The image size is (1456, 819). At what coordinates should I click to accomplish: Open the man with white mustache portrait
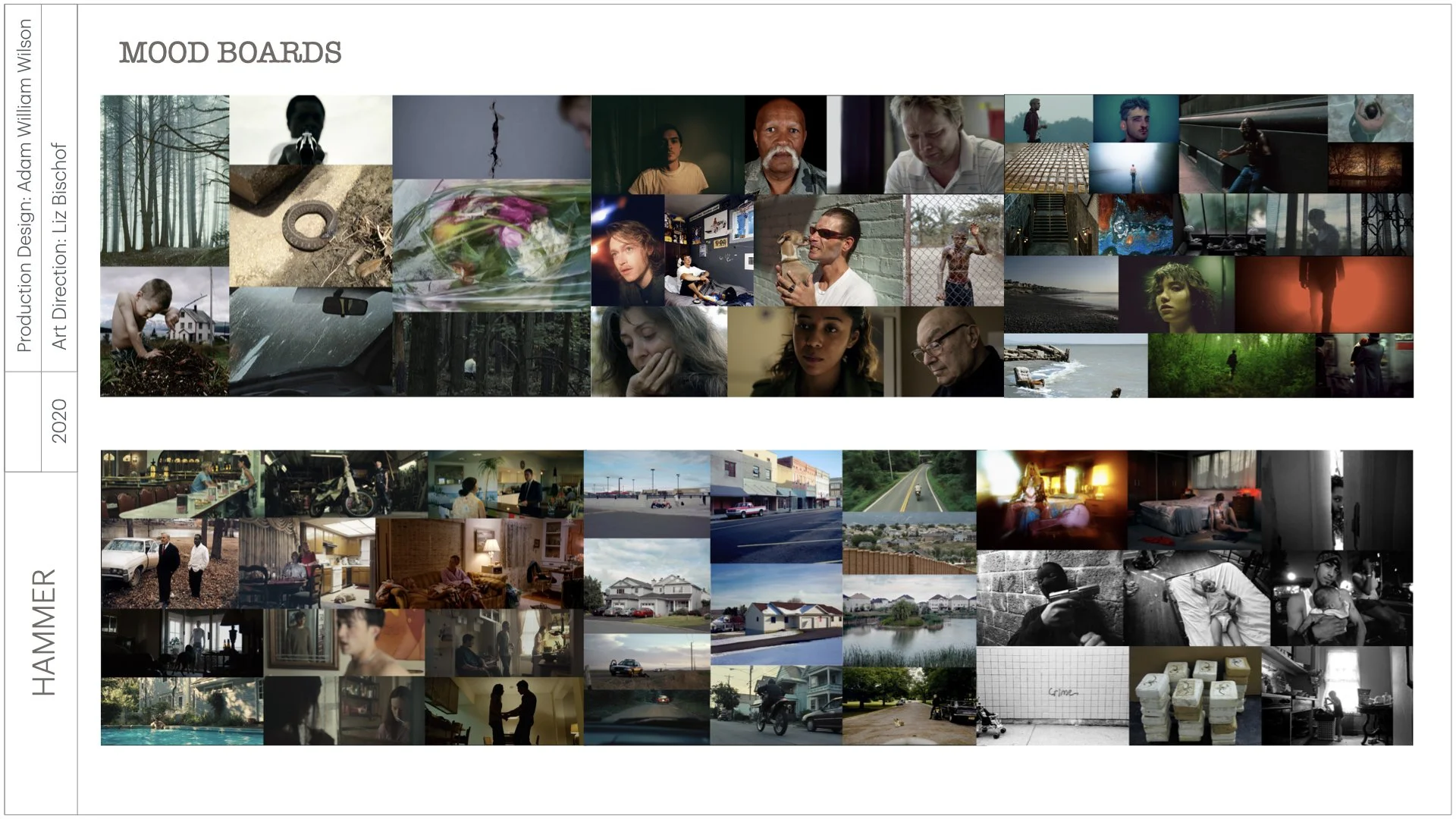[x=785, y=144]
